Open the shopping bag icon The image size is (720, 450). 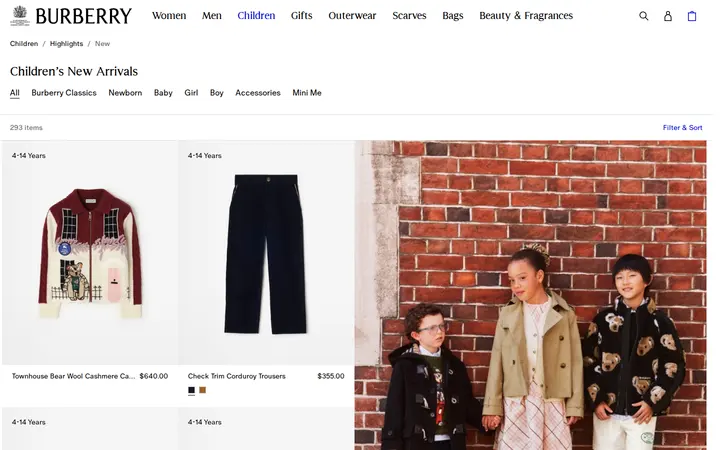click(692, 16)
